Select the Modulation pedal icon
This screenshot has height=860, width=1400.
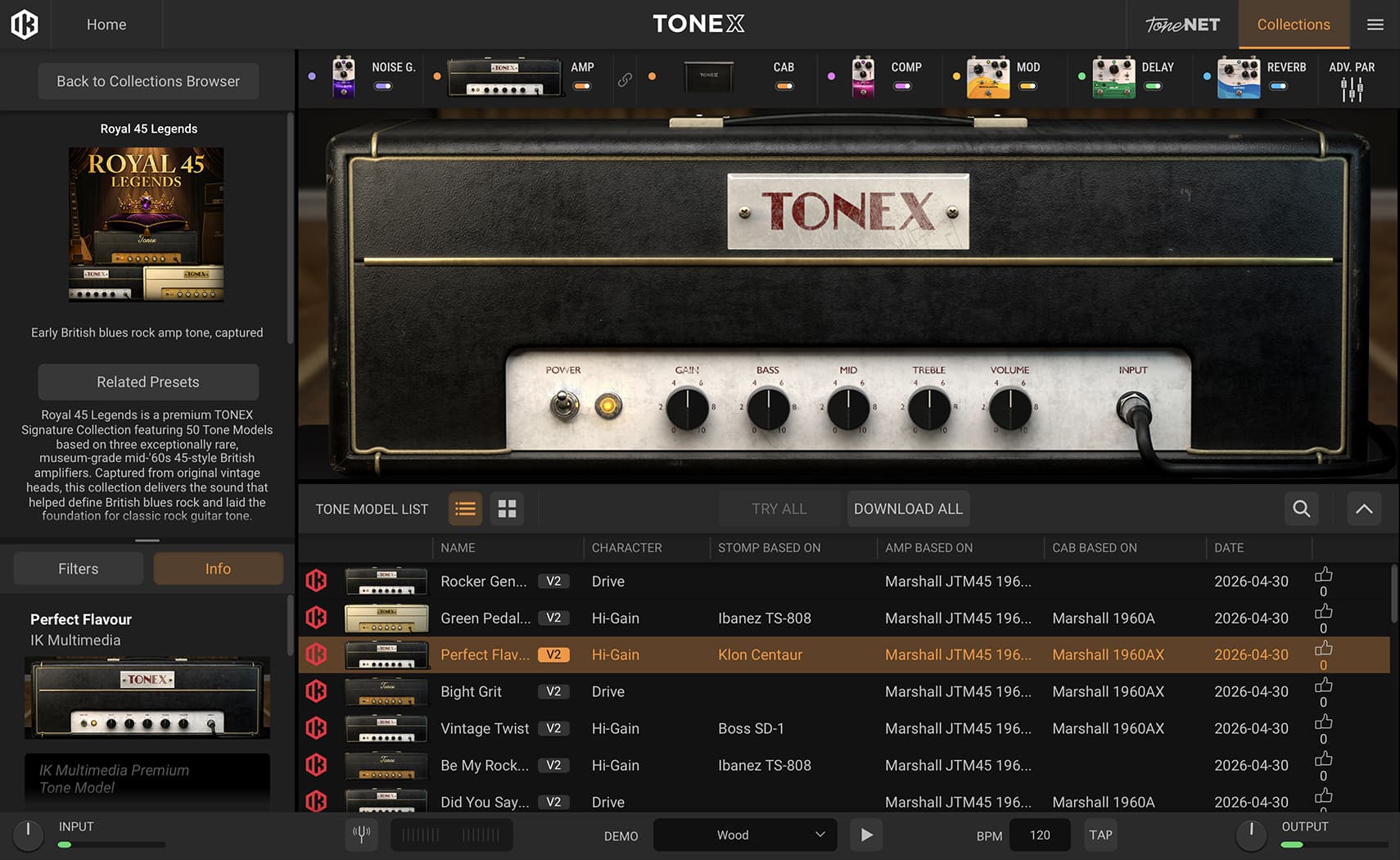pos(988,77)
